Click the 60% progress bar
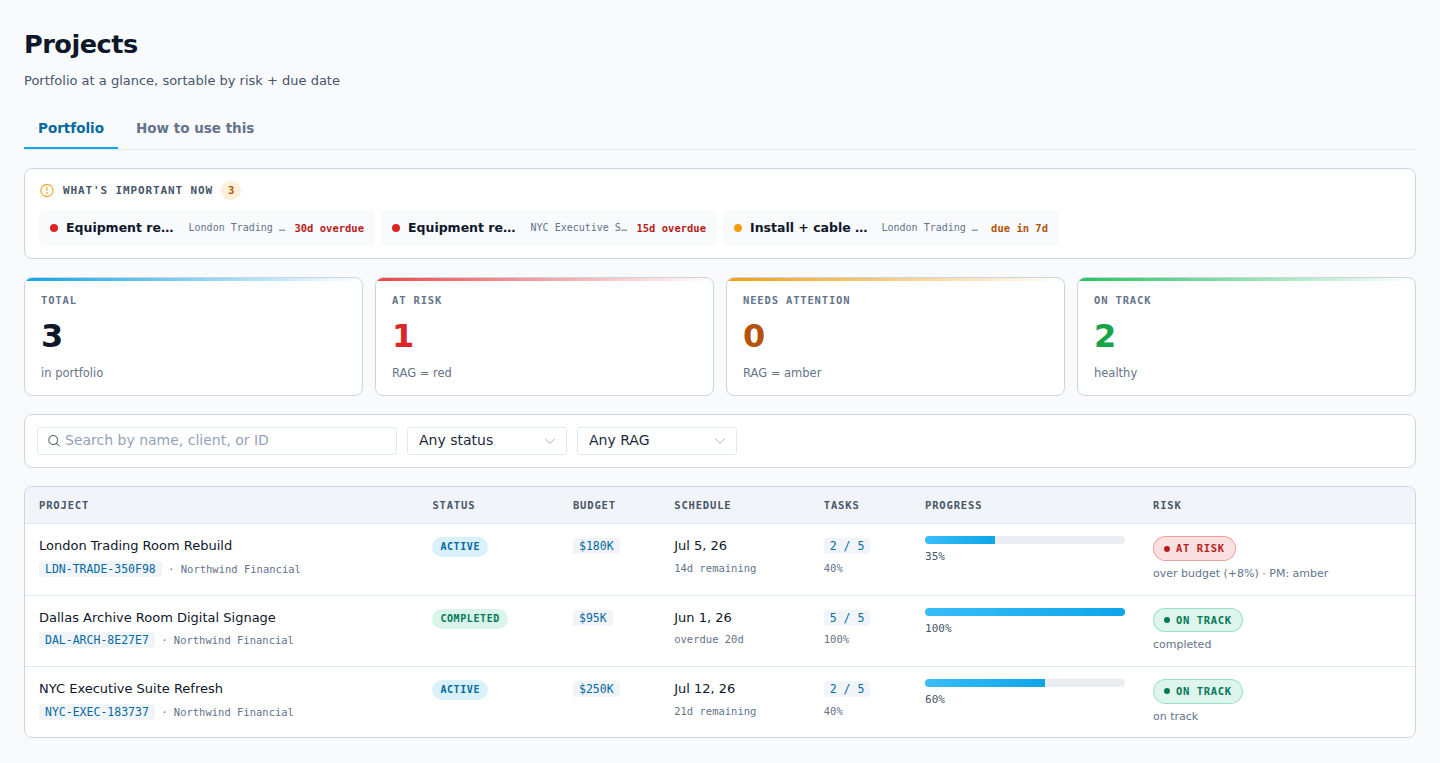This screenshot has height=763, width=1440. (1025, 683)
